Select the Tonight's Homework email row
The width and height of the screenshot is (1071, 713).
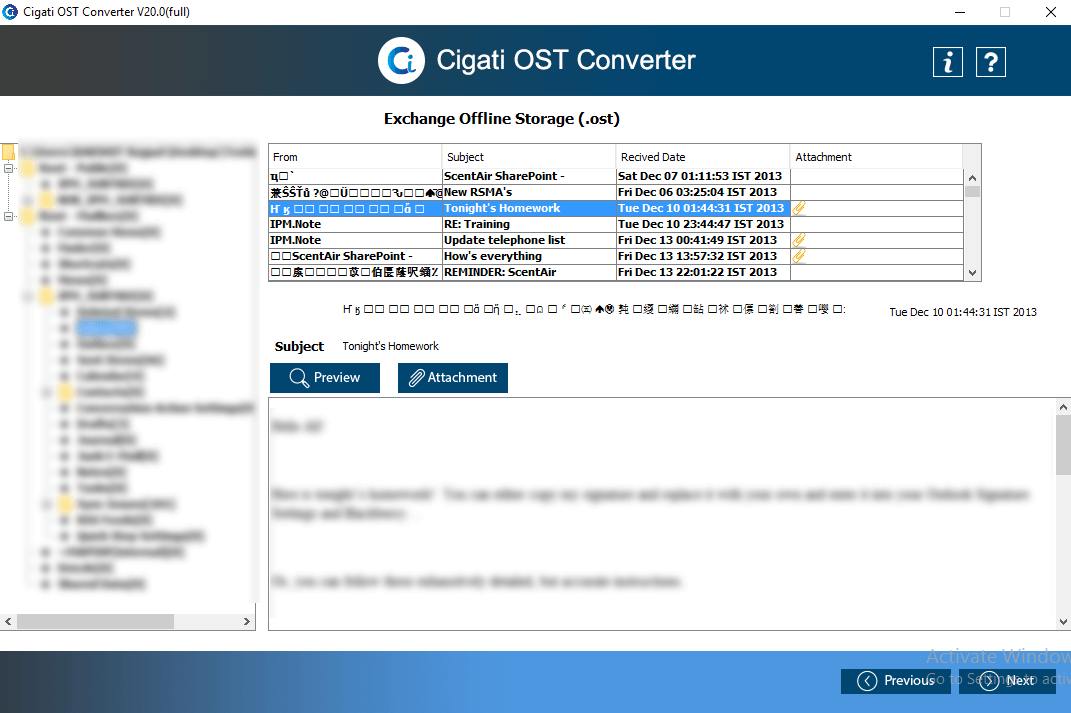point(616,208)
